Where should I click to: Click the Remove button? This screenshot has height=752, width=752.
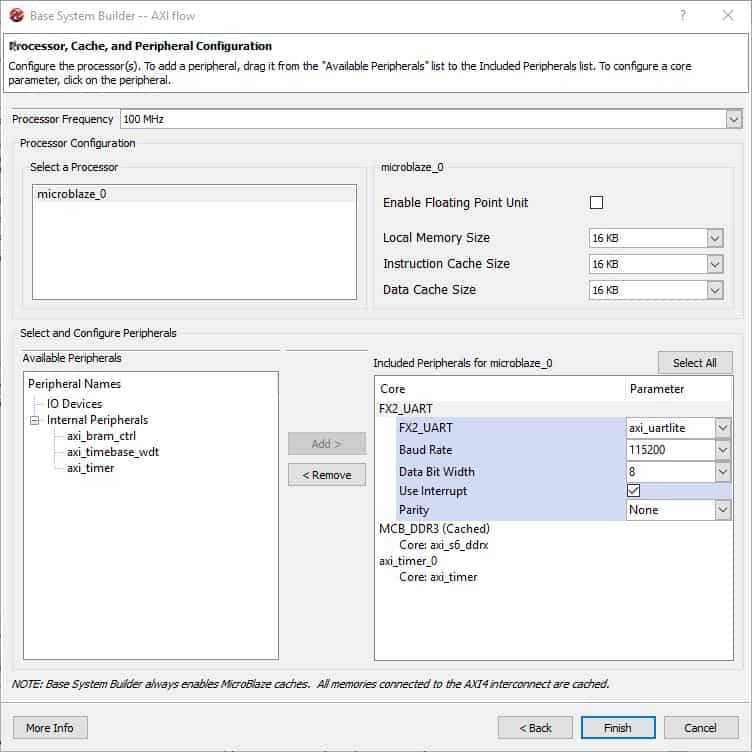(326, 475)
